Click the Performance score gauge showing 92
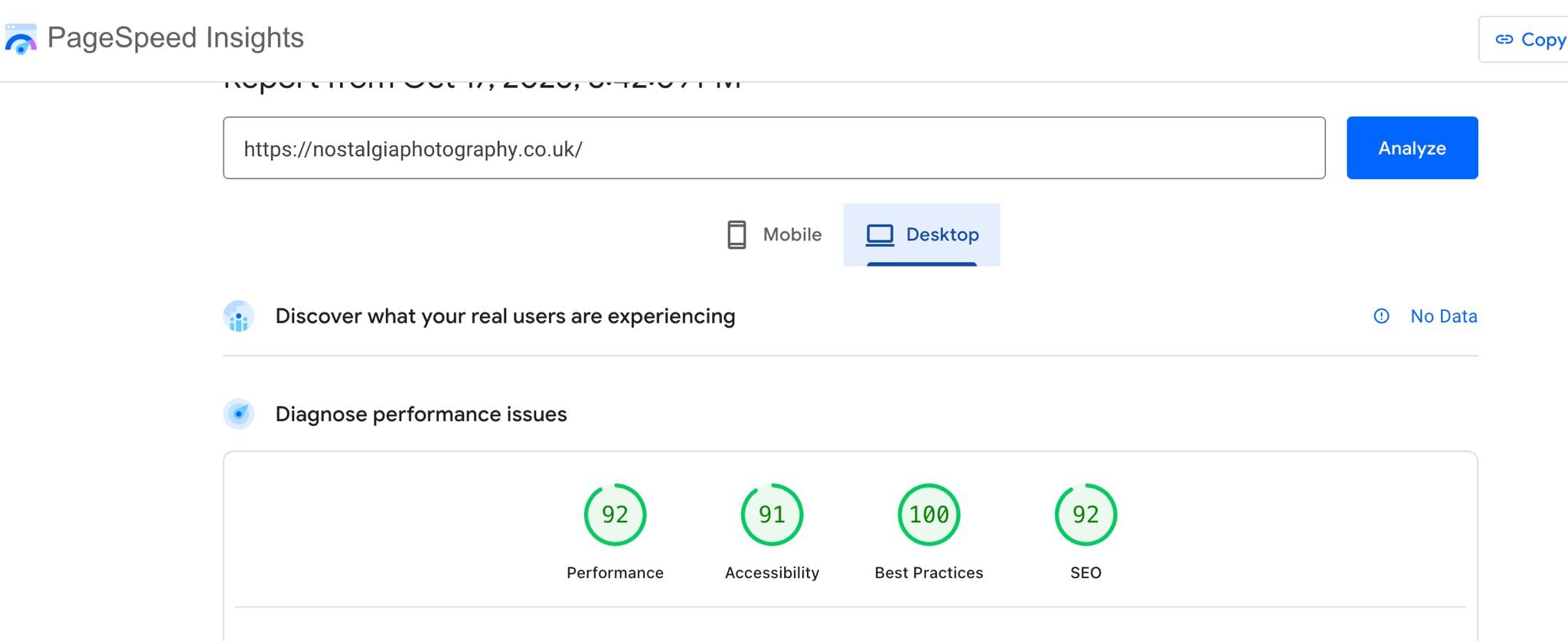Viewport: 1568px width, 641px height. pos(615,515)
